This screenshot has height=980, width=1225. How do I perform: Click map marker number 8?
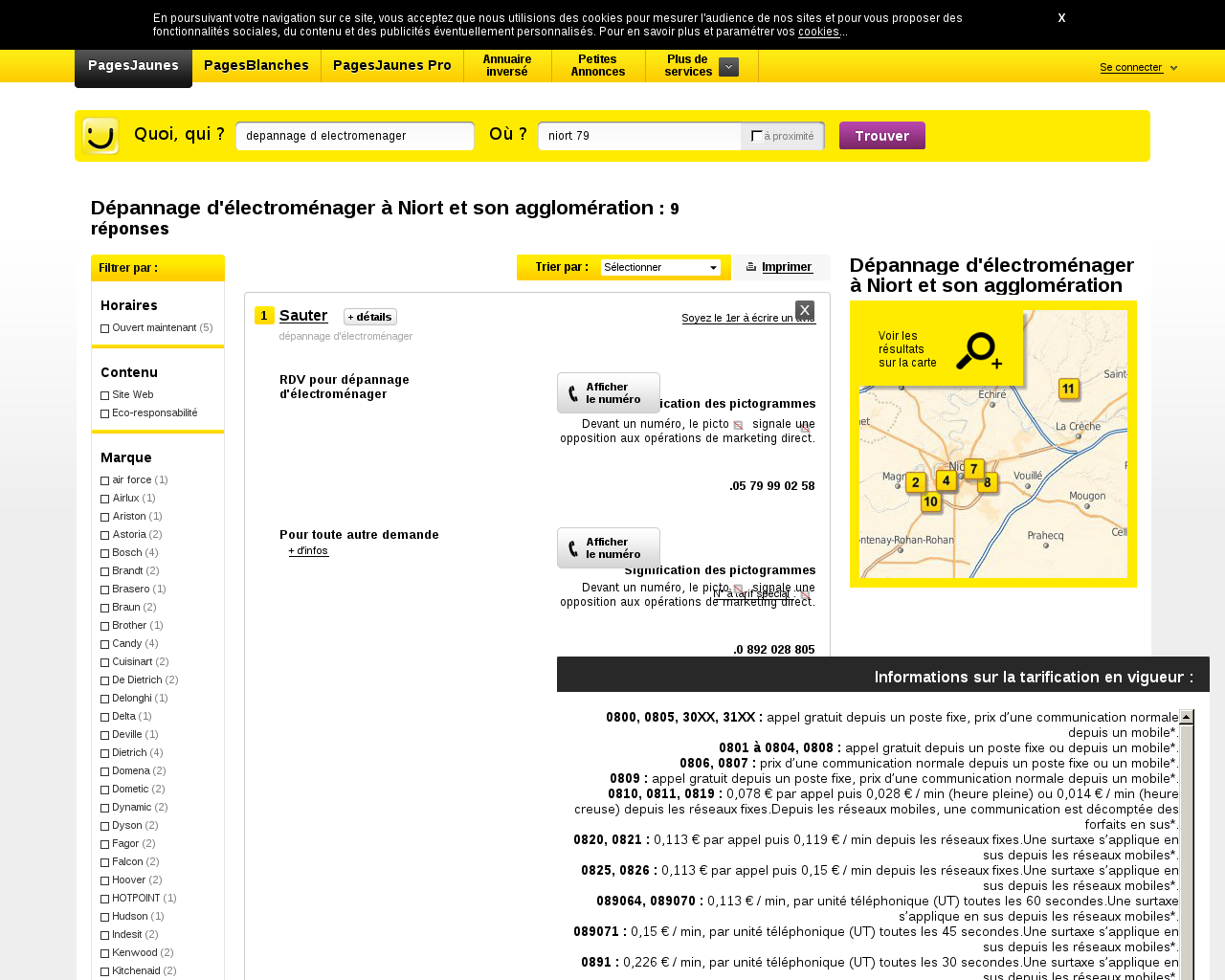[x=988, y=482]
